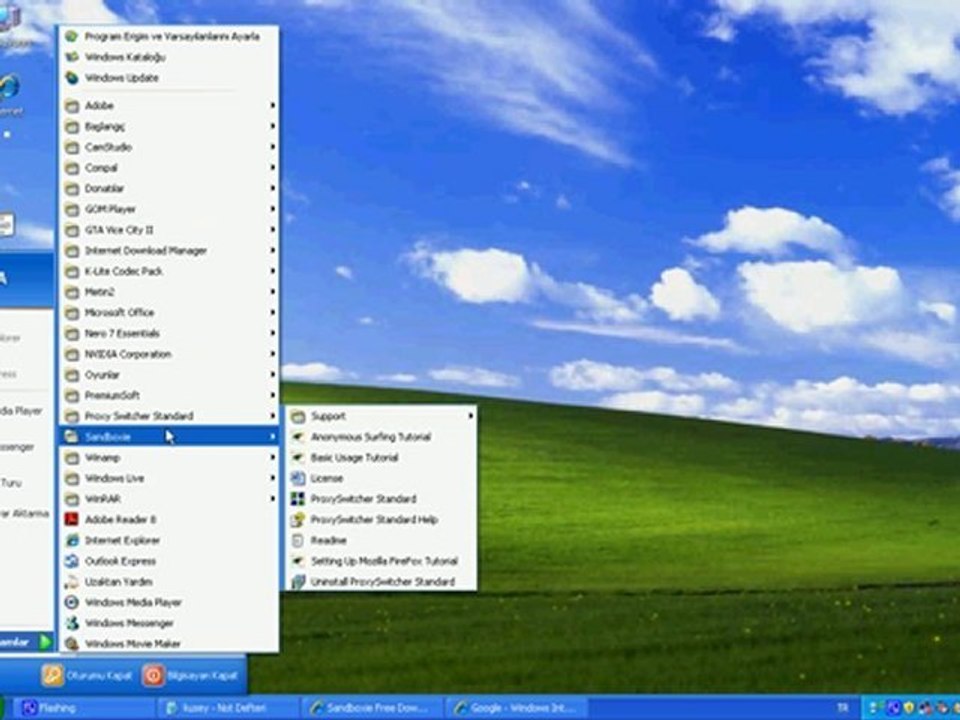Open the GTA Vice City II entry

[x=170, y=230]
